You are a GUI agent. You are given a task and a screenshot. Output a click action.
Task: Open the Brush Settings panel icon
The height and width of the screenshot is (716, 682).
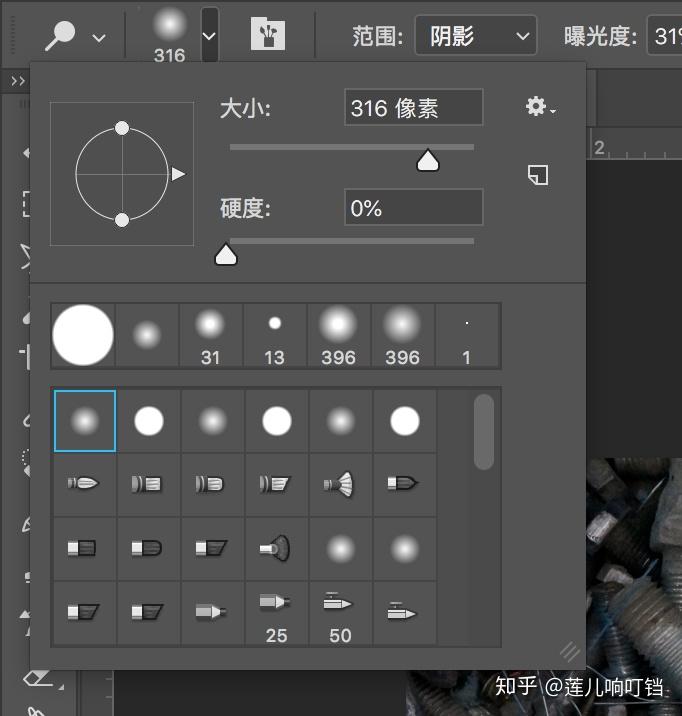(x=268, y=34)
